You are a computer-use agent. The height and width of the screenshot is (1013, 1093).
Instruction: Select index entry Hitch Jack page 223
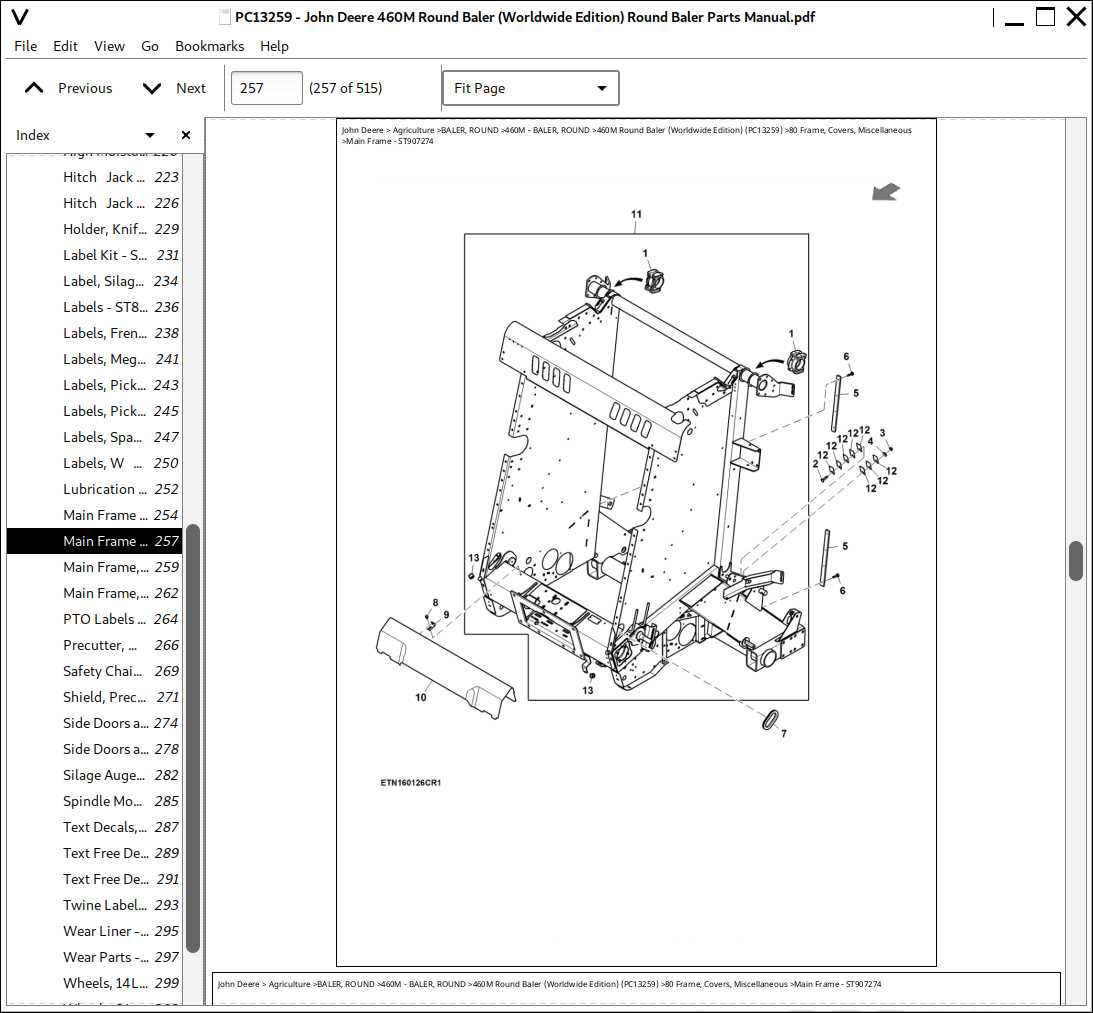[x=94, y=177]
